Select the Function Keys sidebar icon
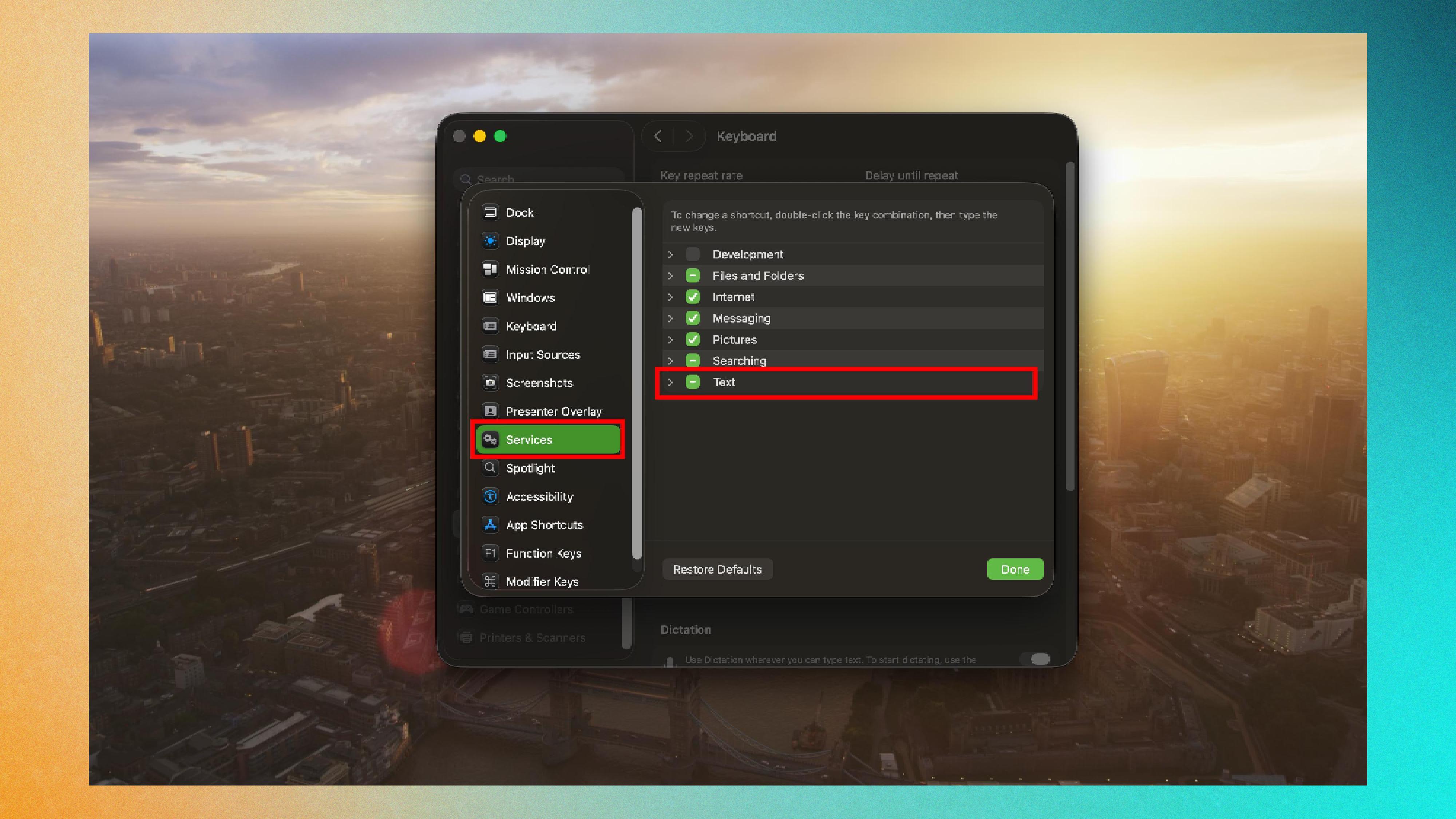The height and width of the screenshot is (819, 1456). pyautogui.click(x=491, y=553)
